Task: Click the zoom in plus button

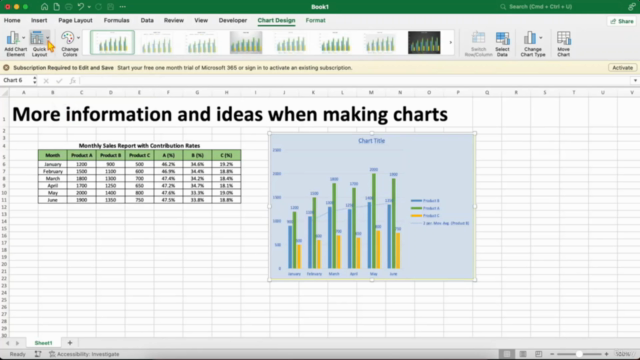Action: point(606,354)
